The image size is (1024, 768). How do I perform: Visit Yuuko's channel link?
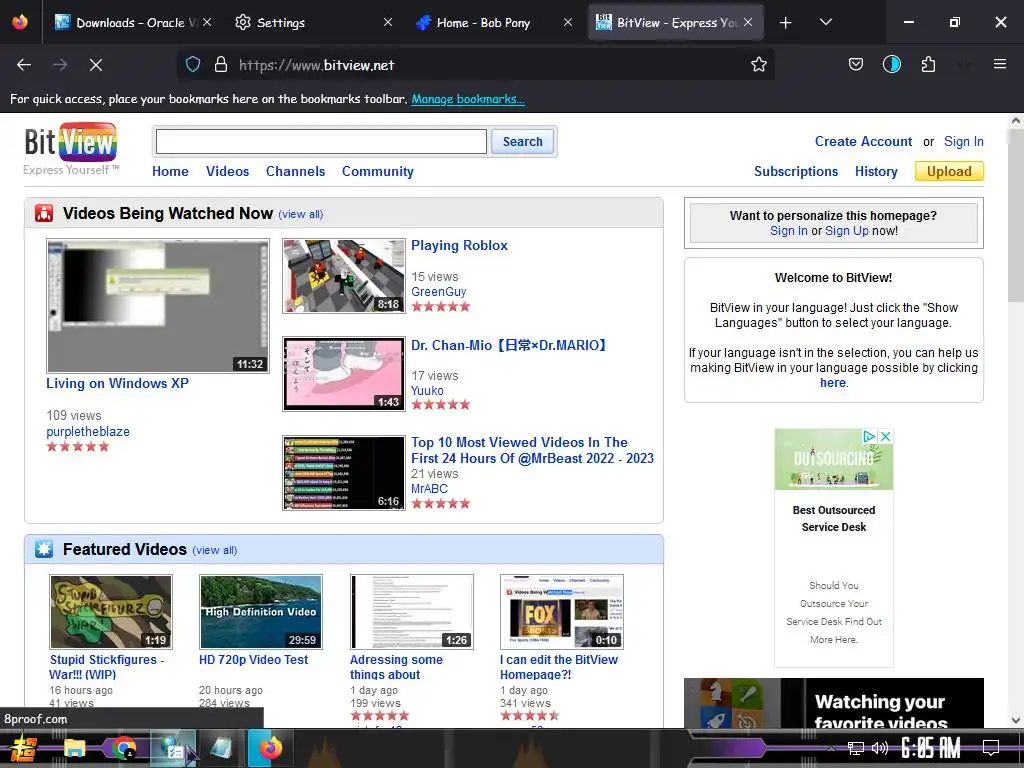[x=427, y=391]
